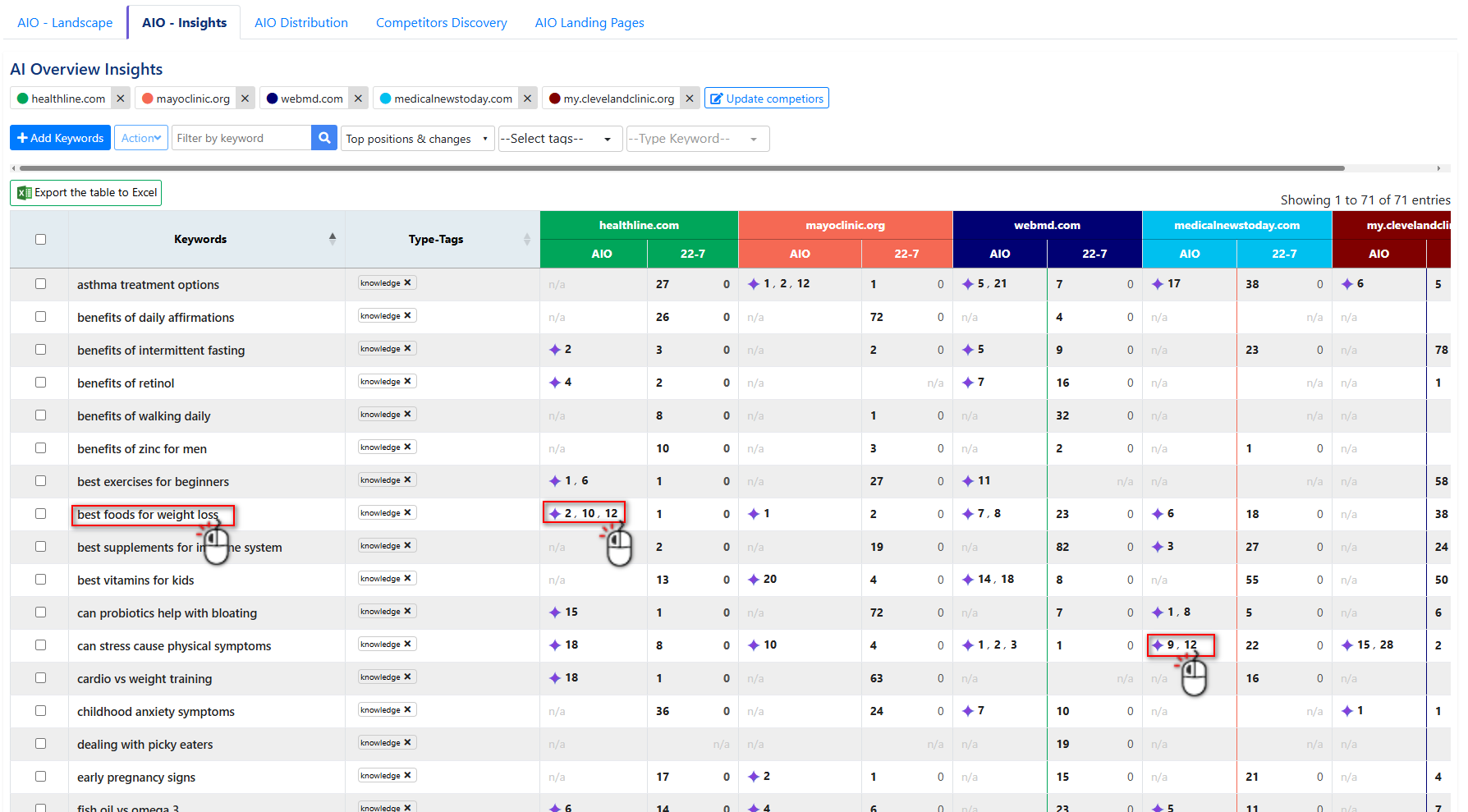Click scrollbar right arrow above table
Screen dimensions: 1468x812
click(1438, 168)
